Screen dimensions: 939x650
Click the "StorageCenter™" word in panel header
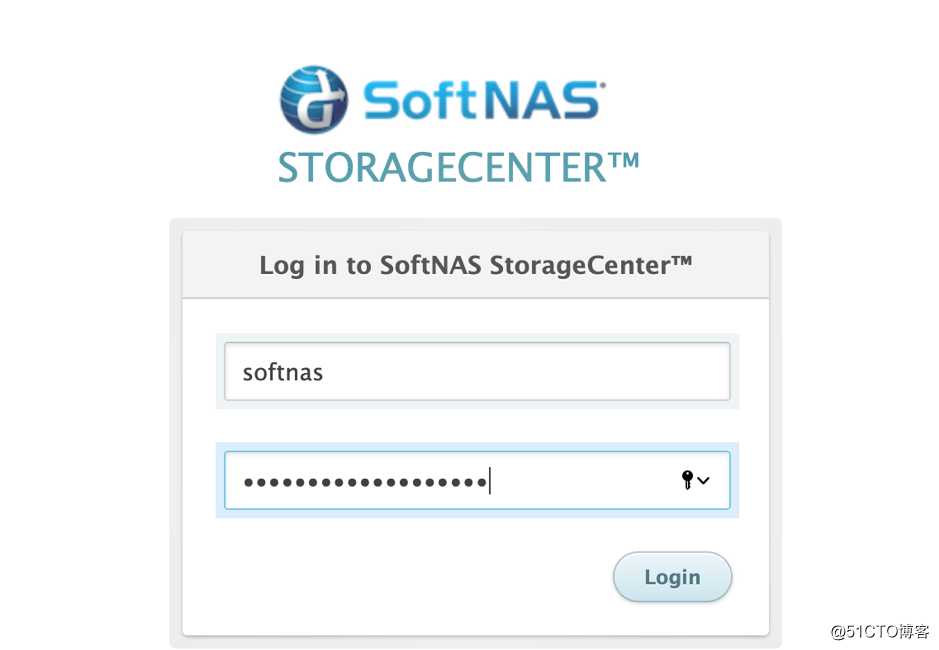click(x=591, y=265)
